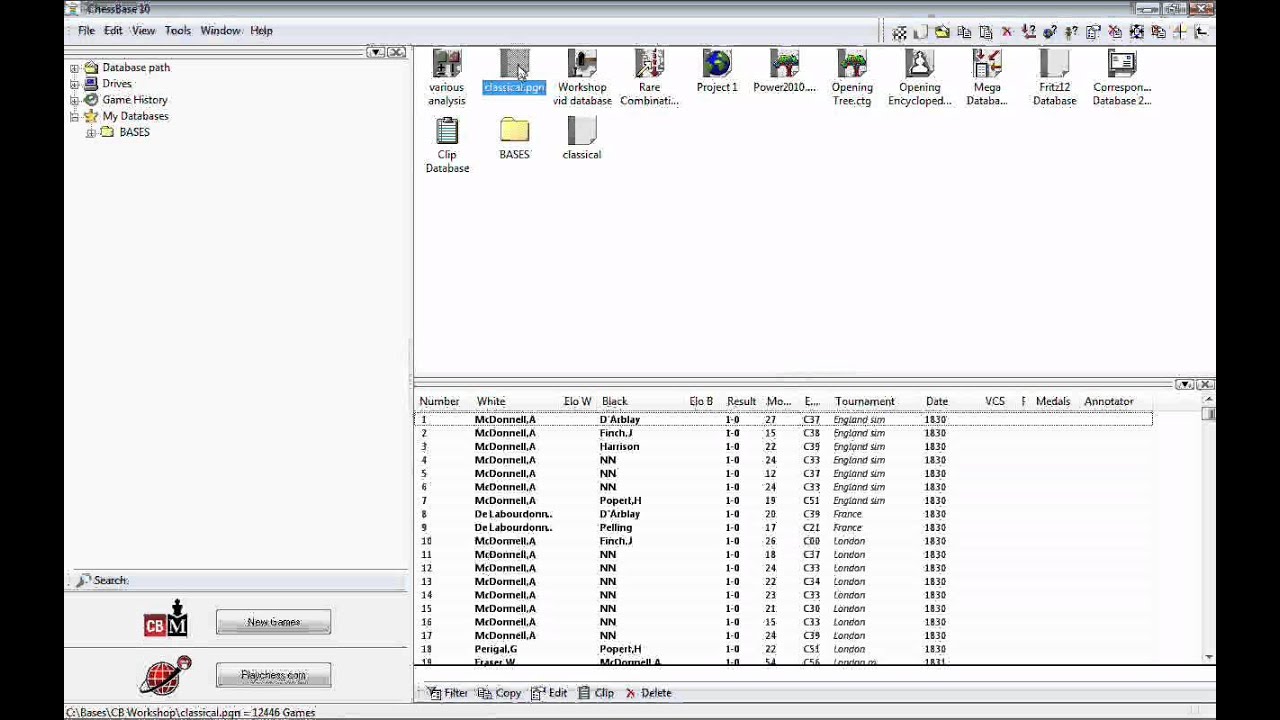Click the ChessBase Magazine CBM logo icon
Viewport: 1280px width, 720px height.
[x=166, y=619]
